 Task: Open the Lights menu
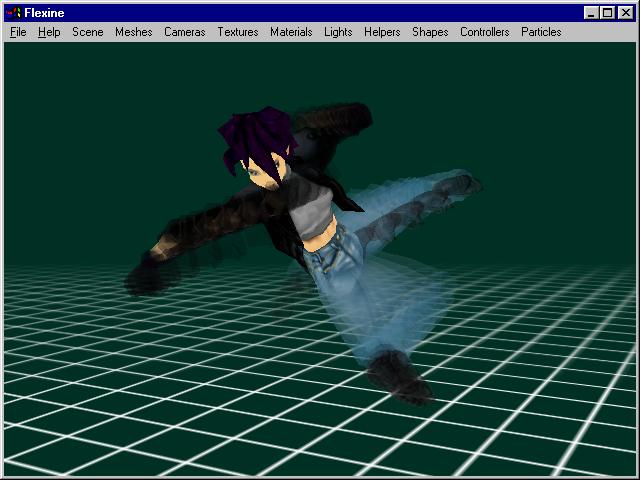338,32
